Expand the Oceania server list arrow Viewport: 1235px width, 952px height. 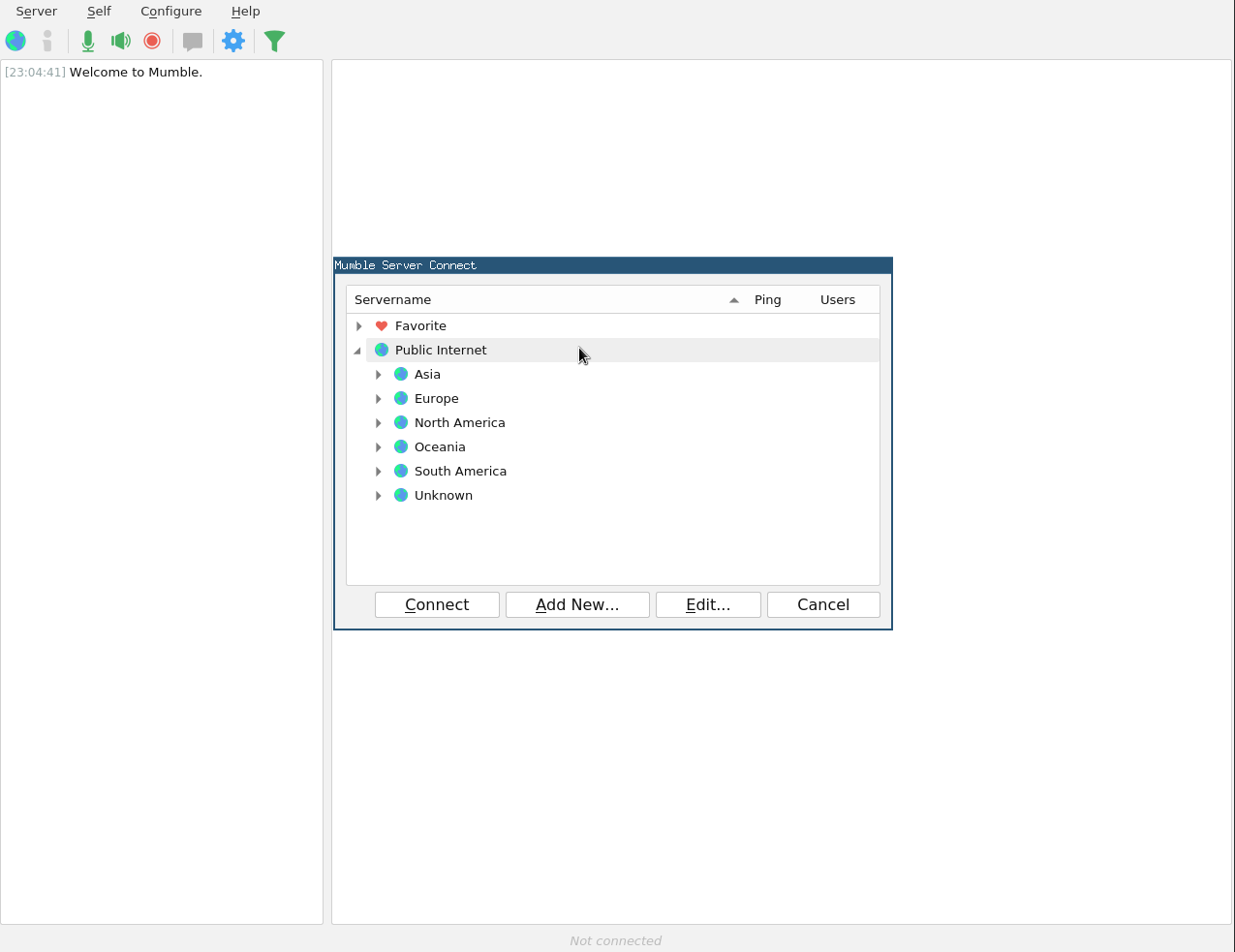click(x=378, y=447)
